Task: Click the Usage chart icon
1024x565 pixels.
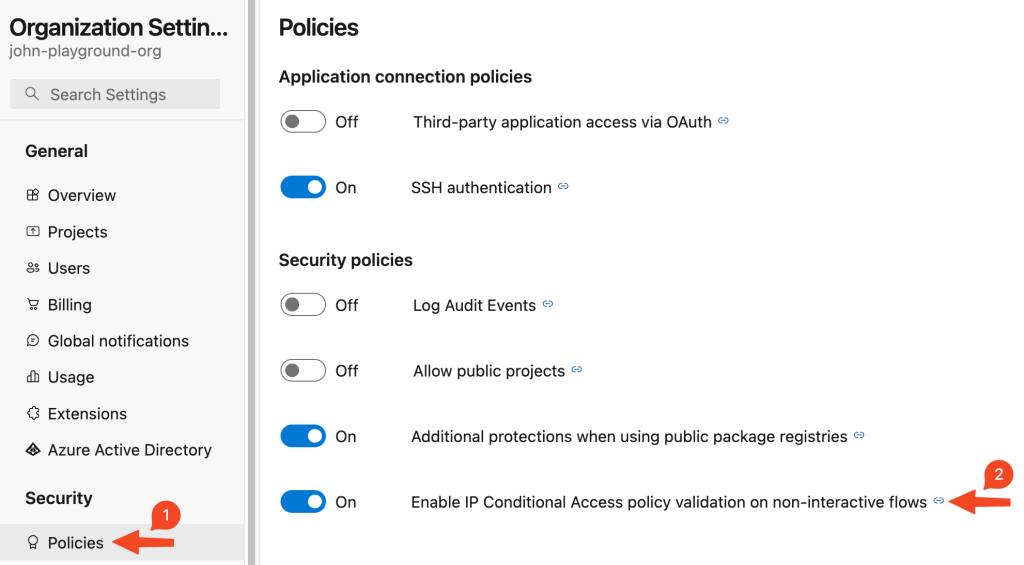Action: pos(33,378)
